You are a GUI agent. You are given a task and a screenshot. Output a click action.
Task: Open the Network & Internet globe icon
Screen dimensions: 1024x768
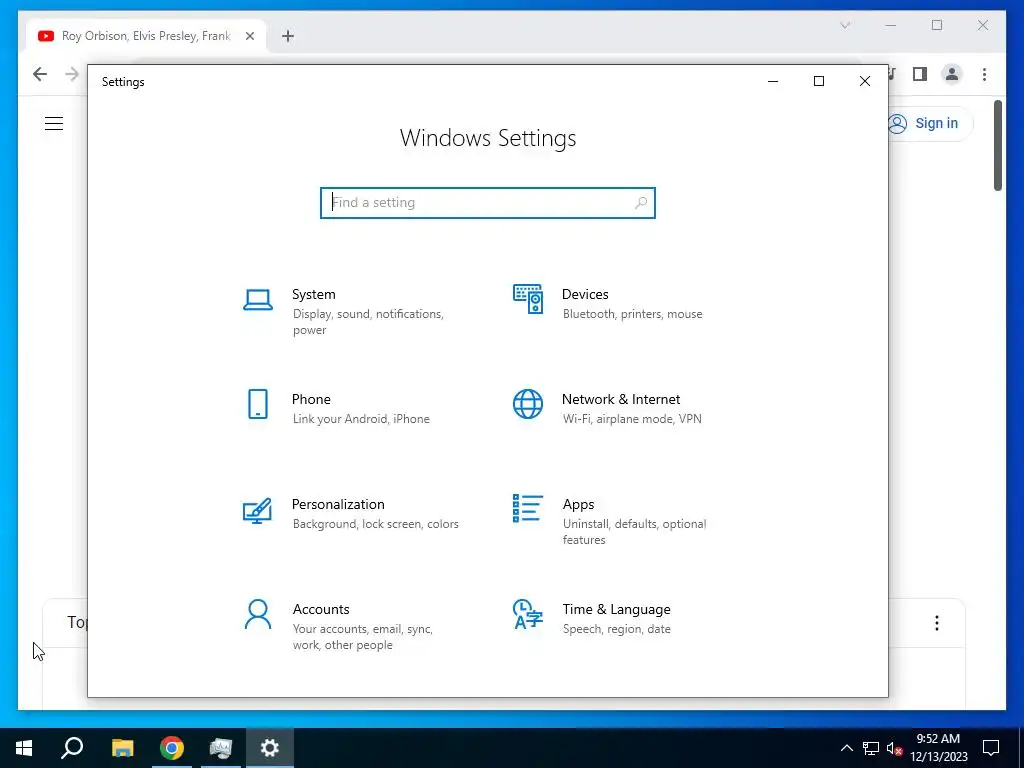pyautogui.click(x=528, y=404)
